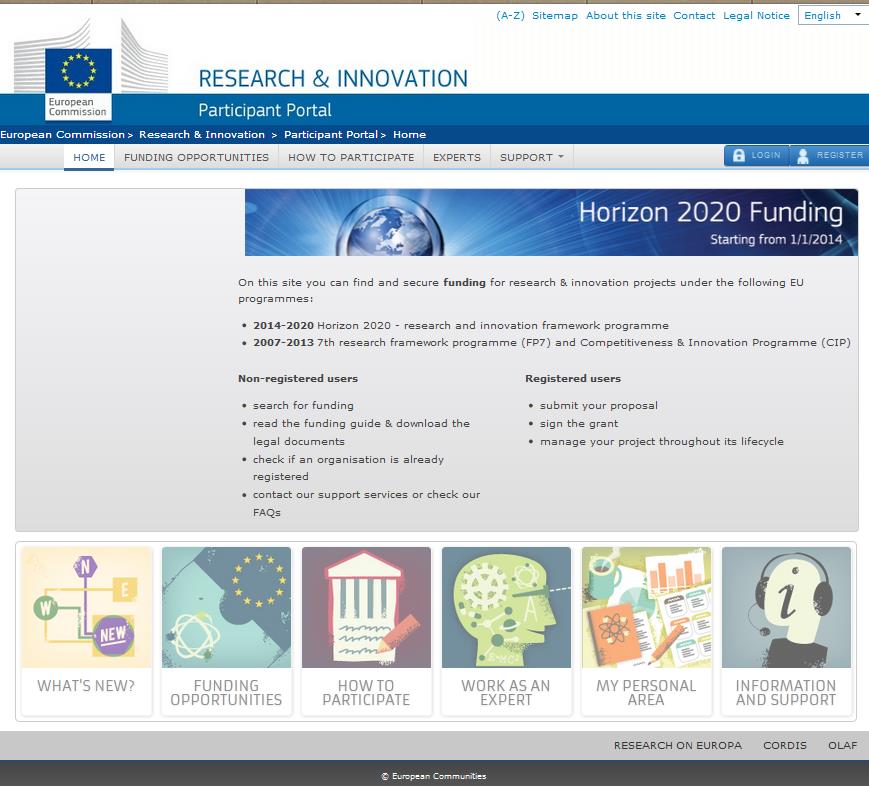
Task: Click the WORK AS AN EXPERT tile label
Action: [x=506, y=693]
